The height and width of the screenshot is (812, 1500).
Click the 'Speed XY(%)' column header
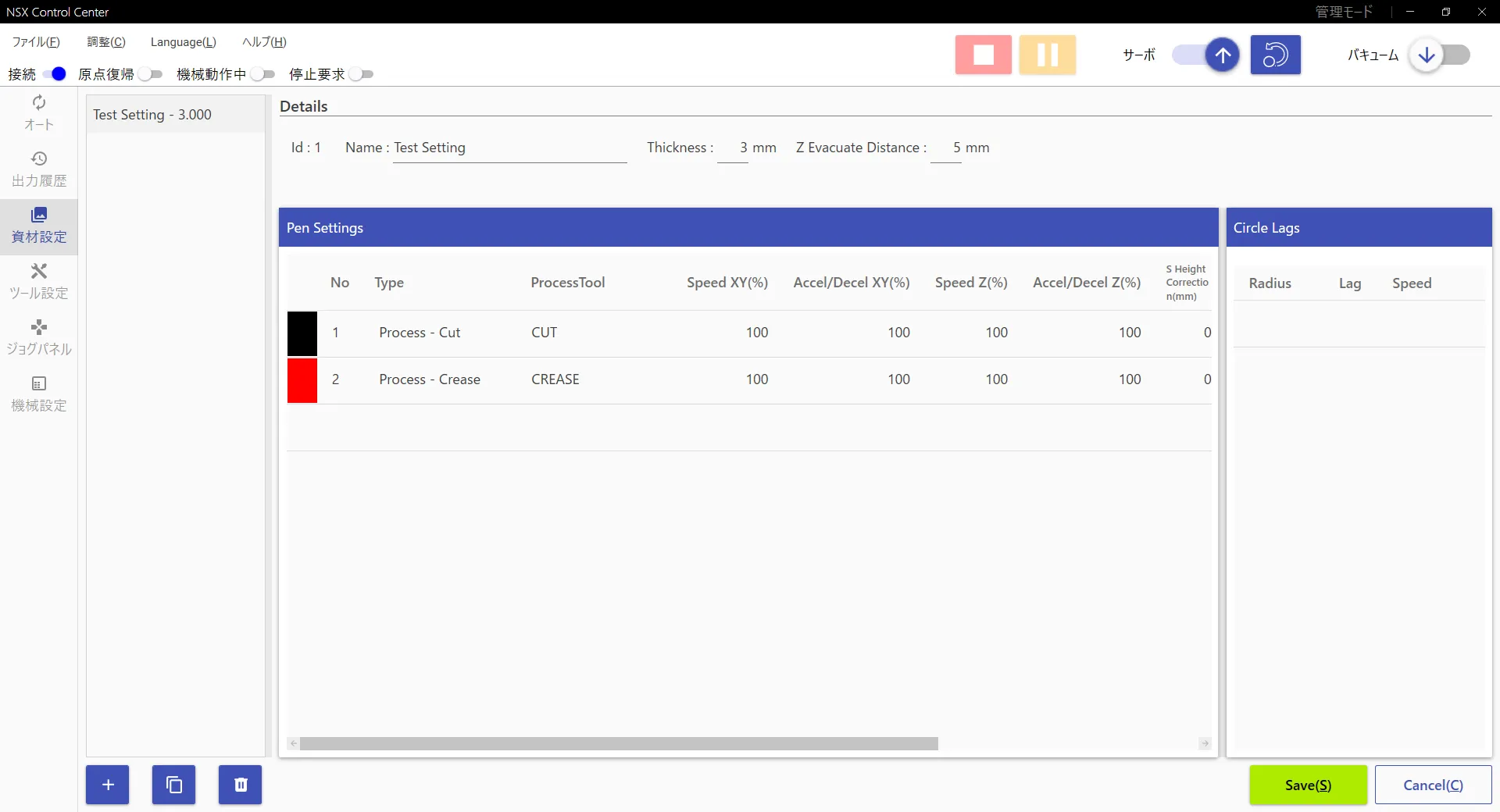click(x=727, y=283)
